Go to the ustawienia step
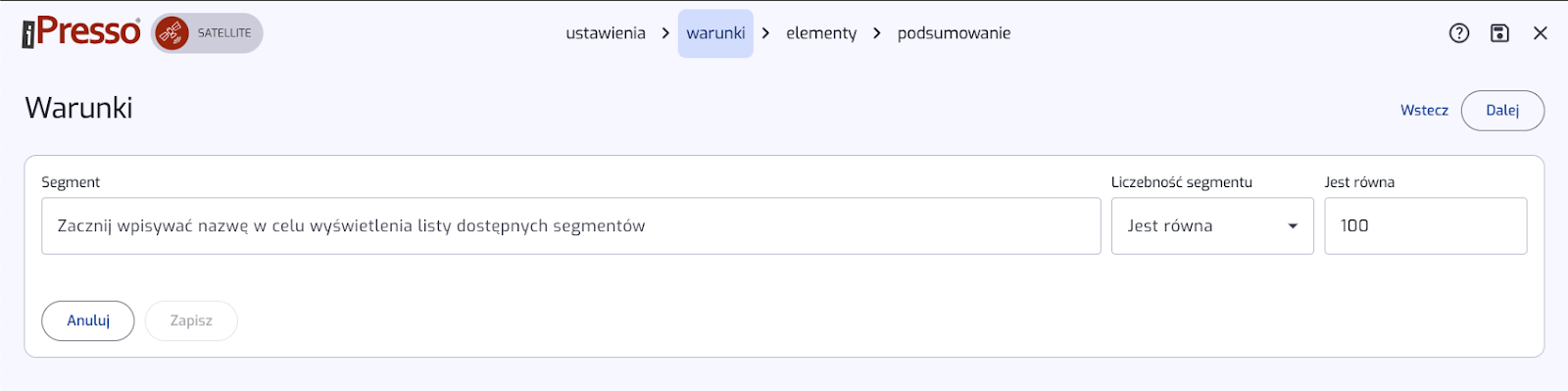This screenshot has width=1568, height=391. [x=606, y=33]
